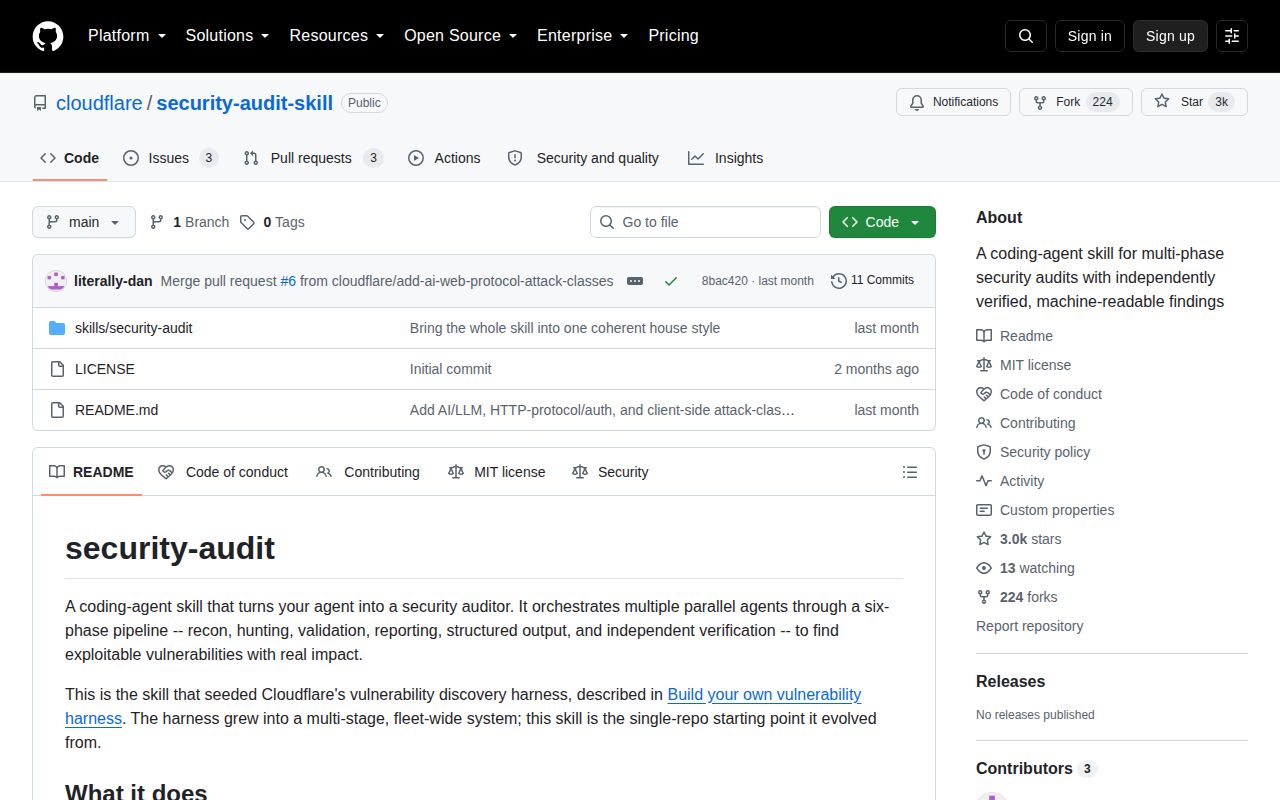
Task: Expand the Resources menu
Action: click(337, 36)
